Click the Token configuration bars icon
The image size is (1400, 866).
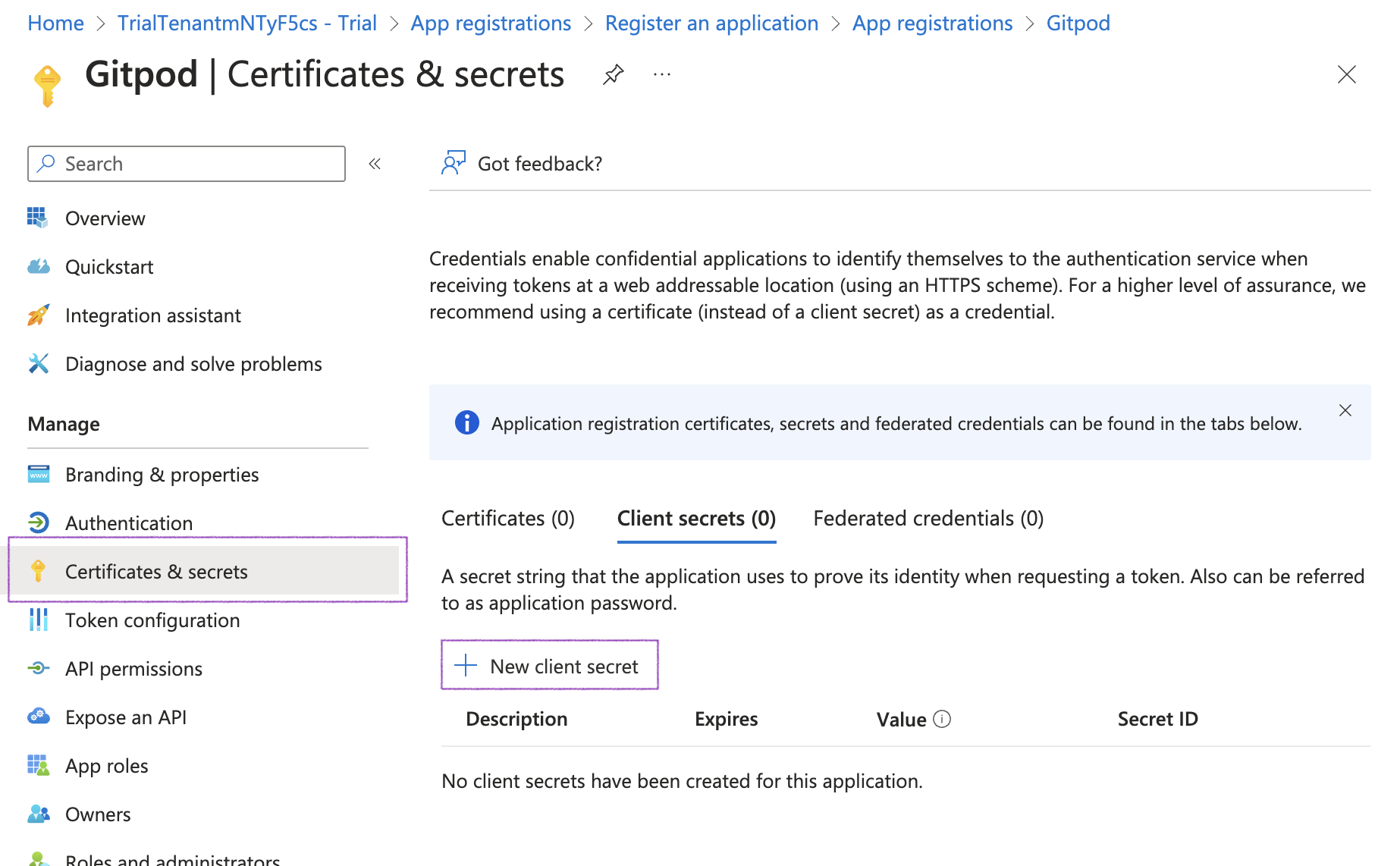[x=38, y=620]
